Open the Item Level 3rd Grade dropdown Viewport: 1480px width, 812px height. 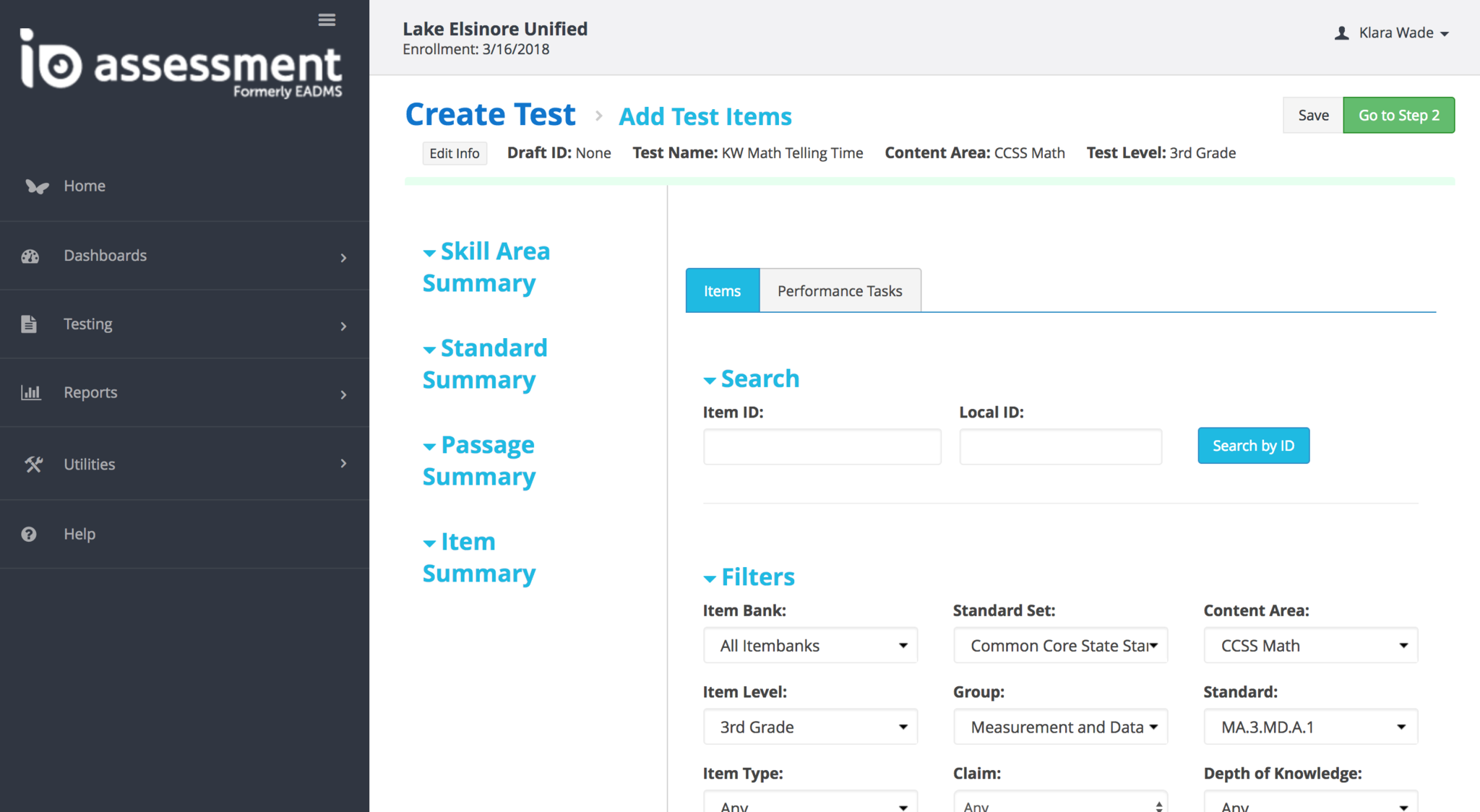(x=810, y=727)
